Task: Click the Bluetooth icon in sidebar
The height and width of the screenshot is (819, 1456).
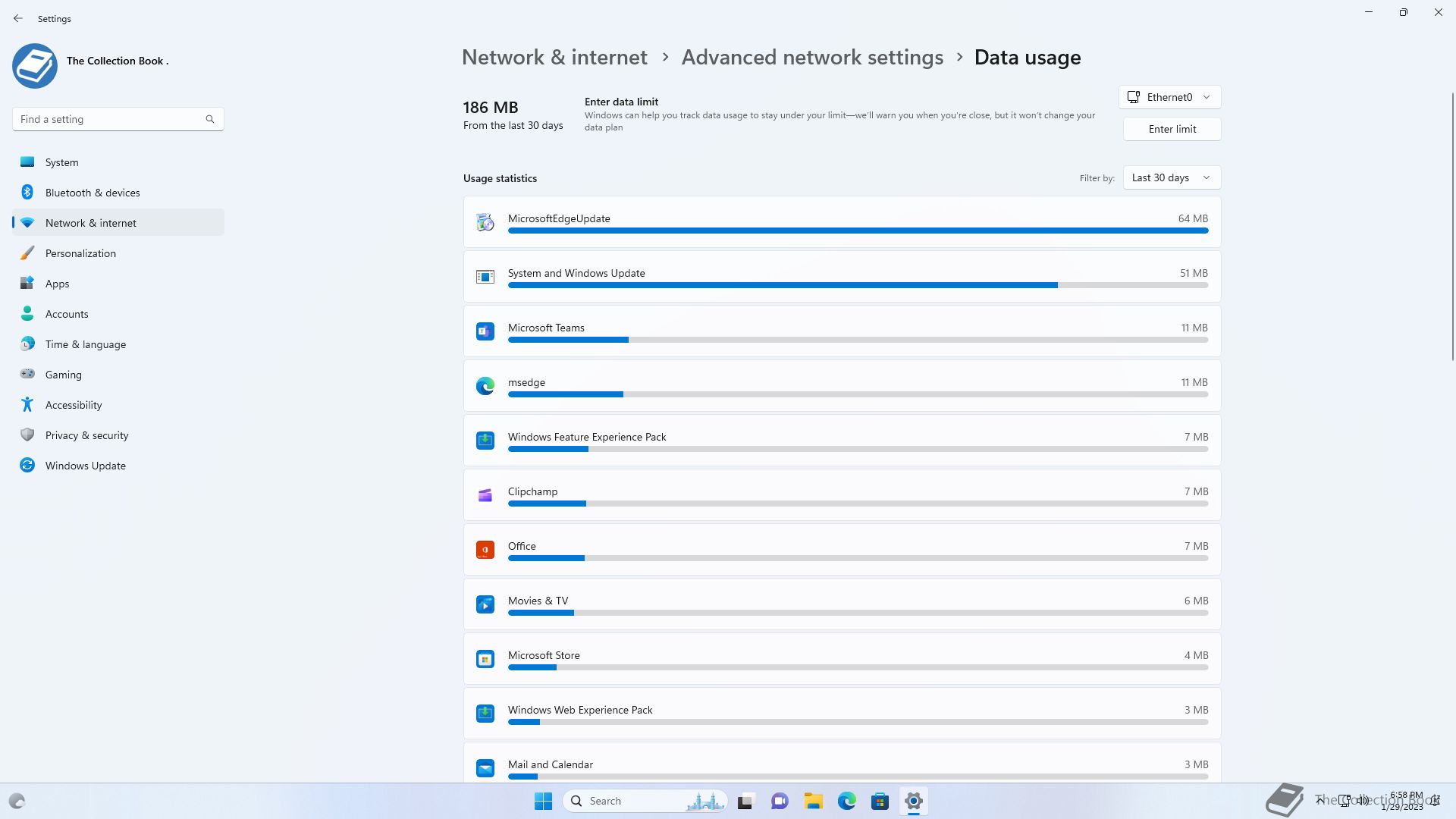Action: point(27,192)
